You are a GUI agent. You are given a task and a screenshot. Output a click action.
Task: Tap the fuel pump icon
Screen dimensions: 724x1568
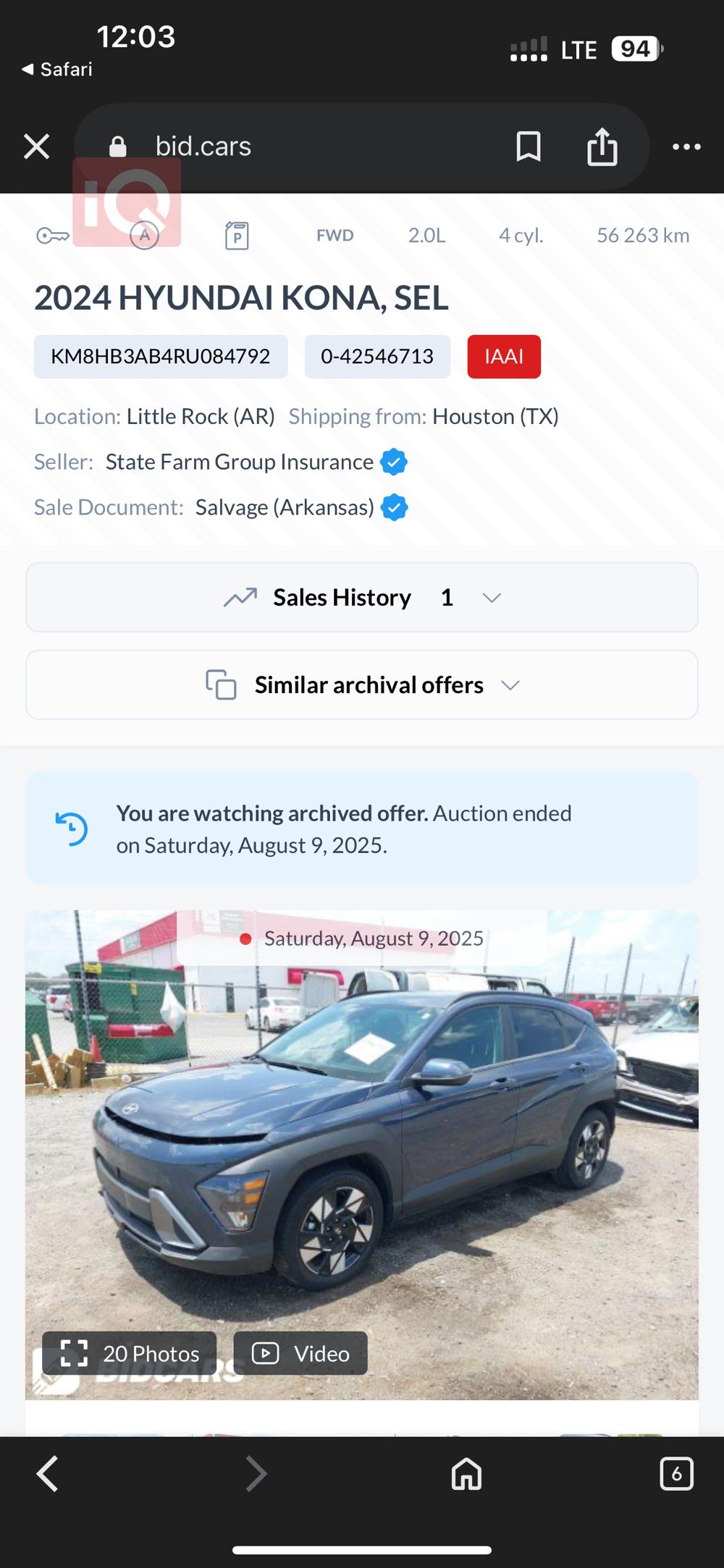coord(237,236)
